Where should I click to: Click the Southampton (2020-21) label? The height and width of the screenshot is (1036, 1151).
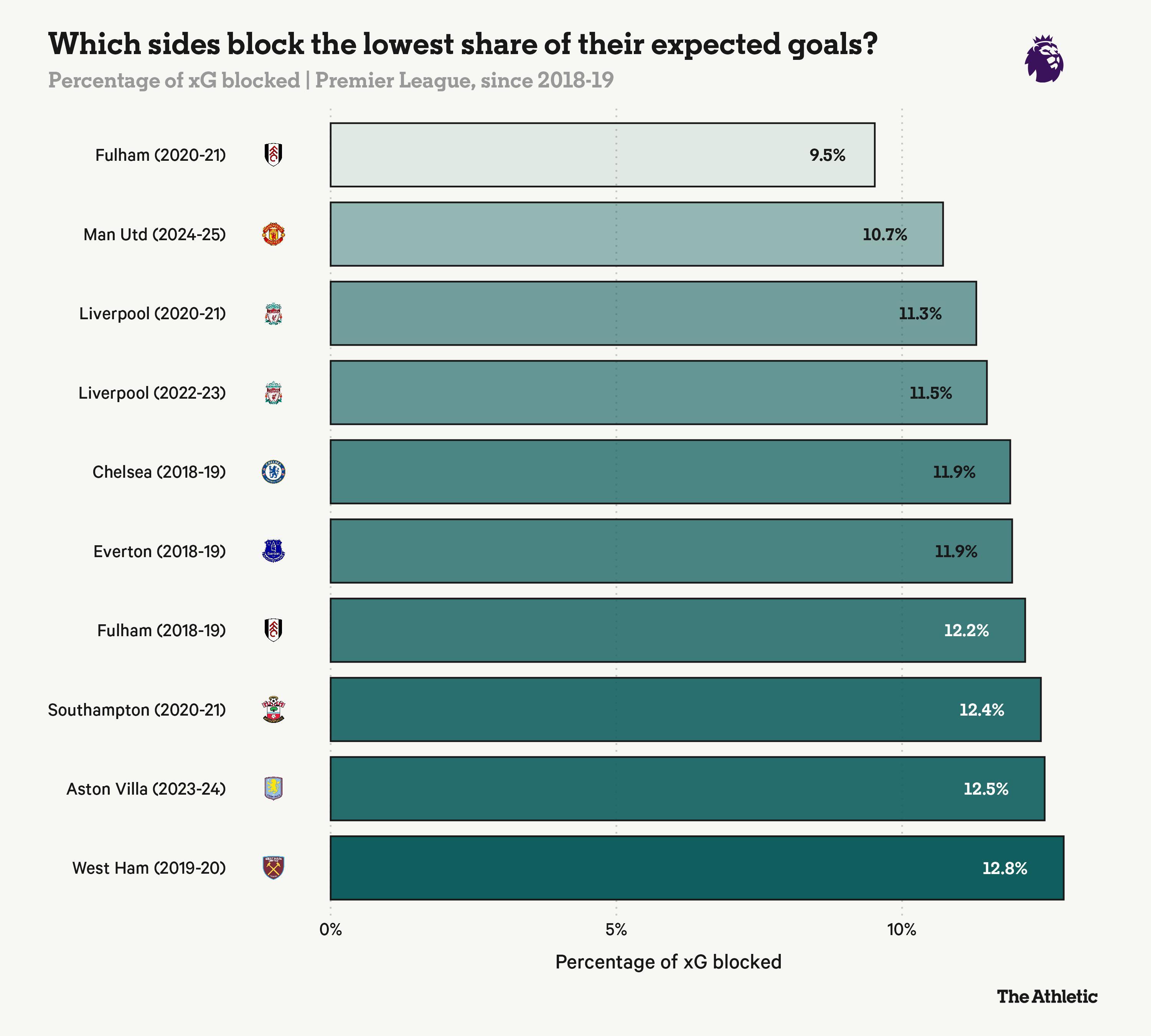[137, 710]
